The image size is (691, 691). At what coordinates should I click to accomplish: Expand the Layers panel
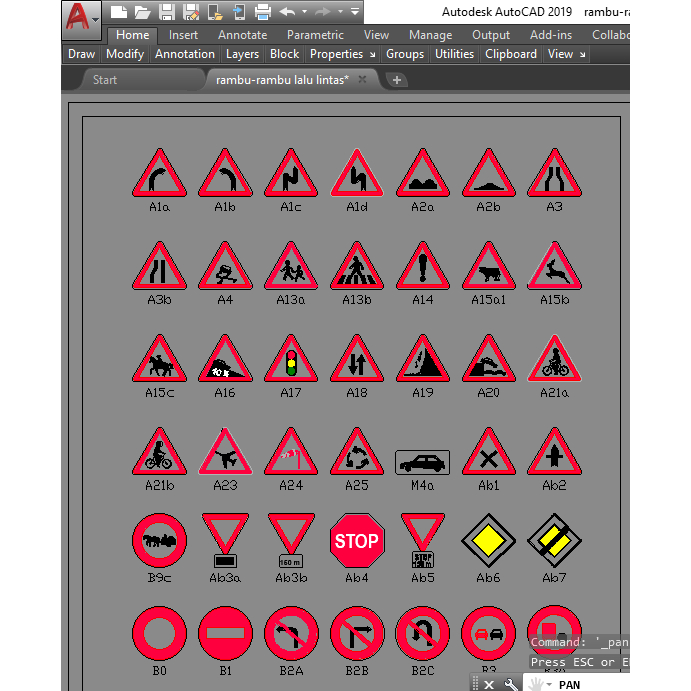coord(242,54)
